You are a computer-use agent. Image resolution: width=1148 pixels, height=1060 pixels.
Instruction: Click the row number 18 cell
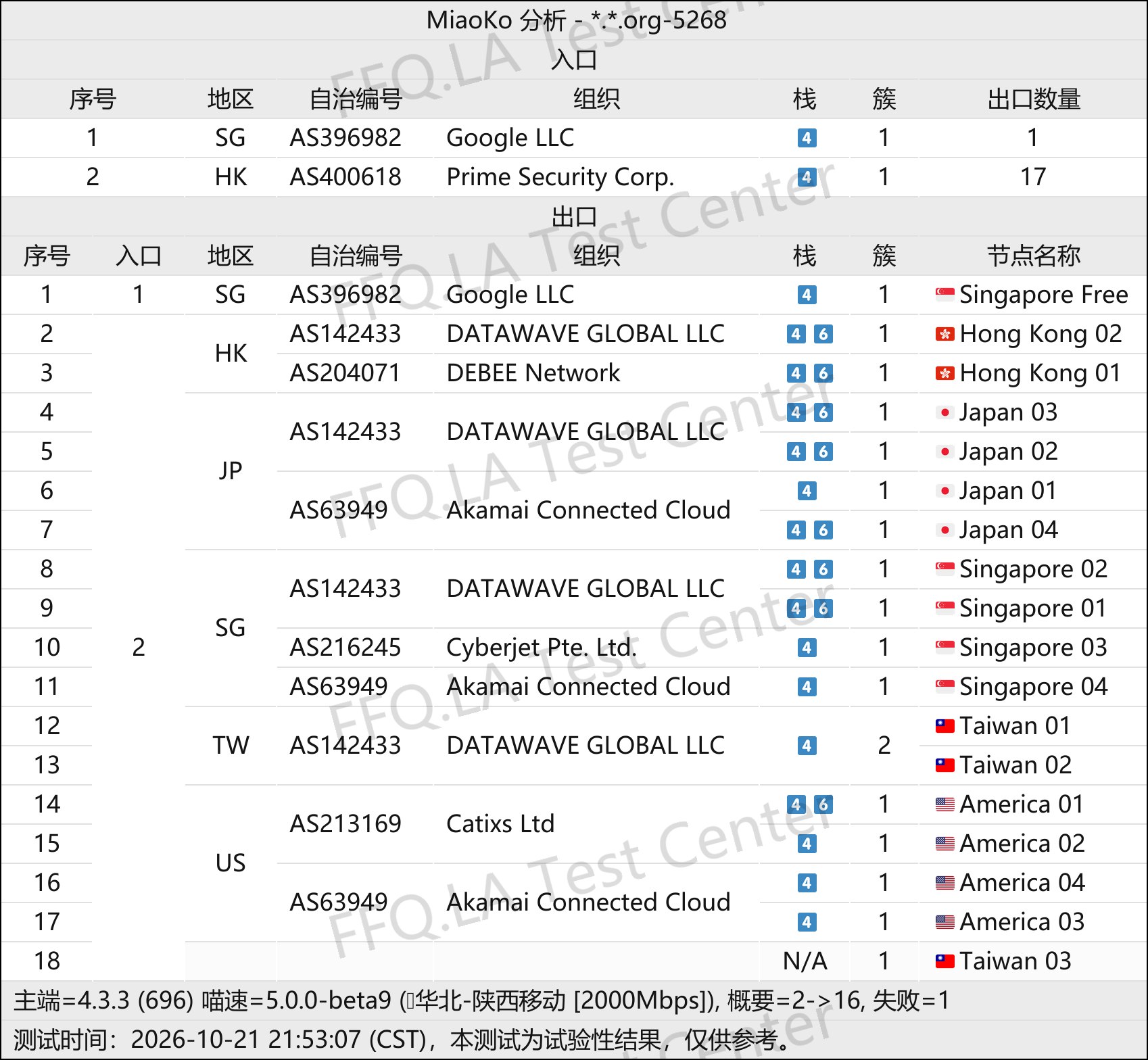point(47,961)
